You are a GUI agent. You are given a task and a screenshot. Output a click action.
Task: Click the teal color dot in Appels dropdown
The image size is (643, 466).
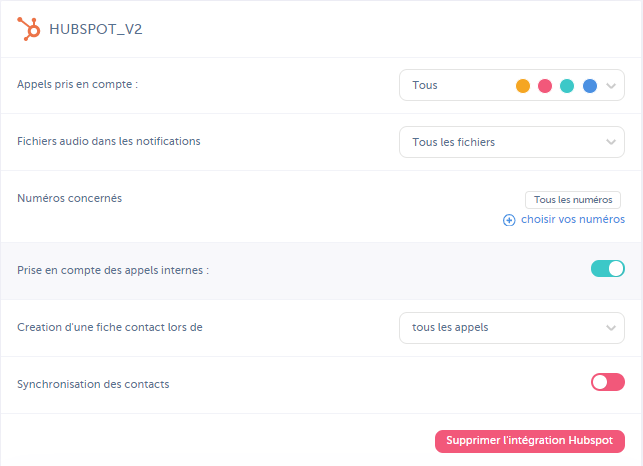click(567, 86)
